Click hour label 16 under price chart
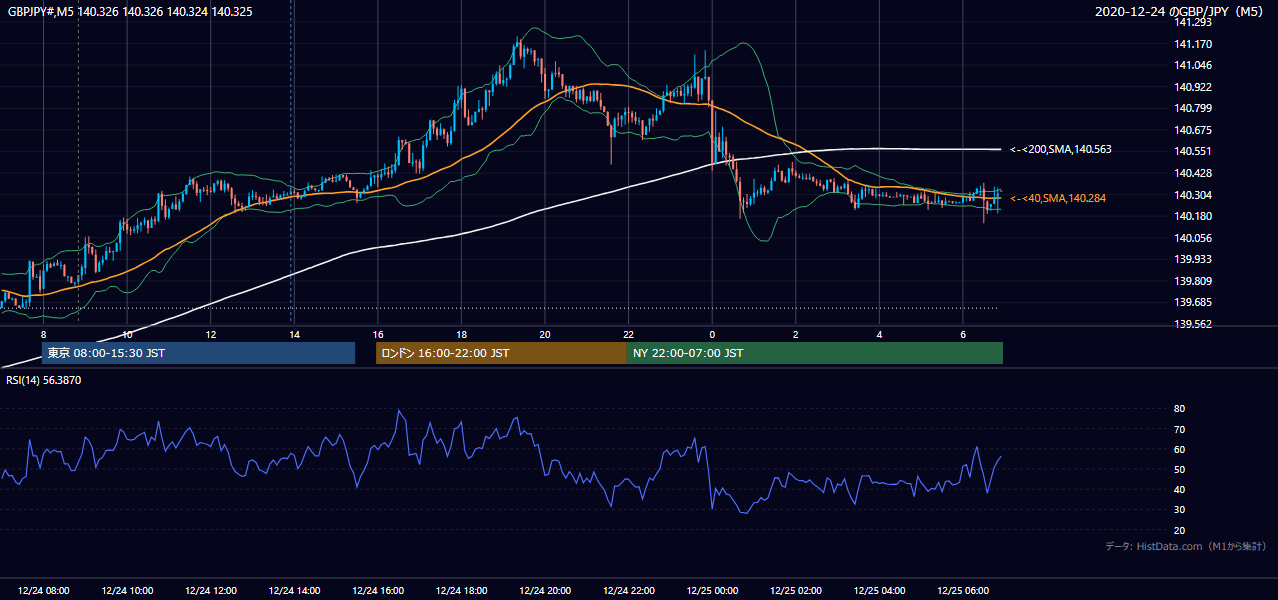This screenshot has width=1278, height=600. tap(378, 334)
